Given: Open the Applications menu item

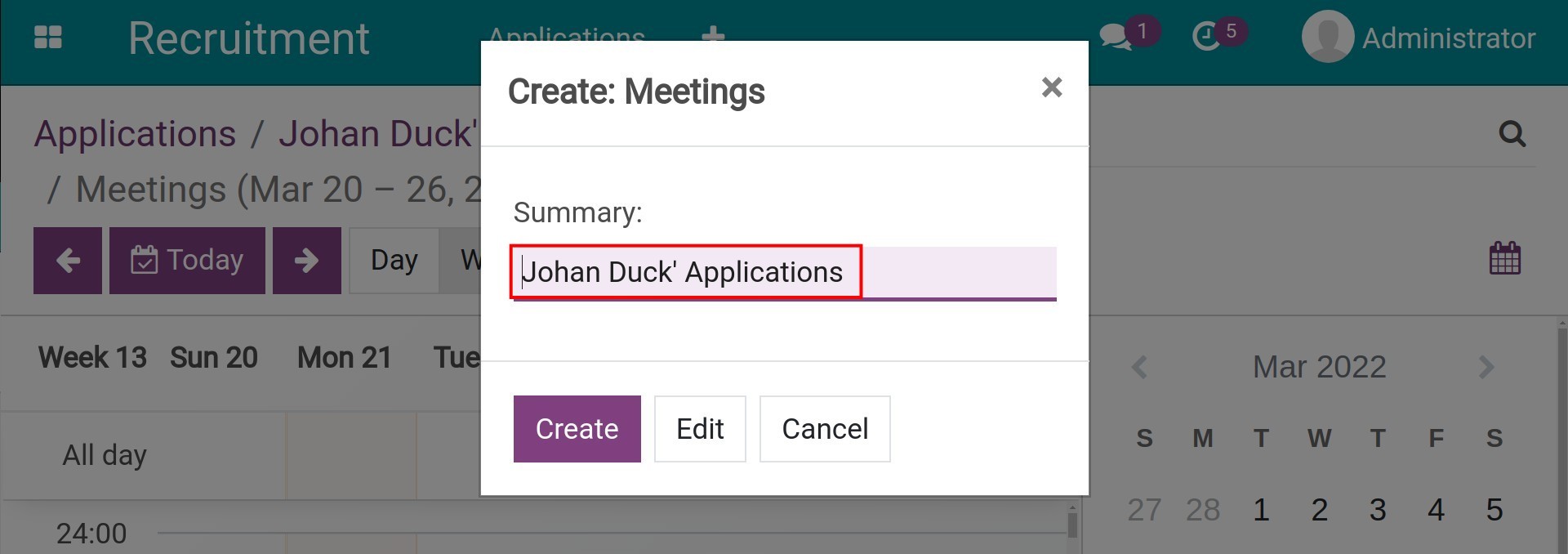Looking at the screenshot, I should pyautogui.click(x=567, y=37).
